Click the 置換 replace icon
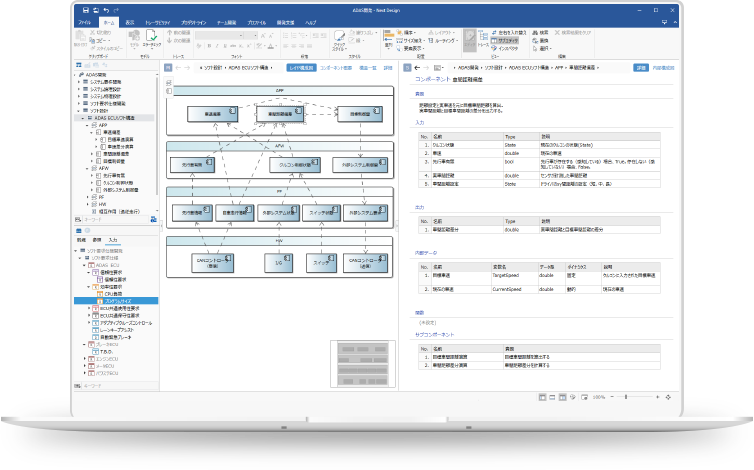This screenshot has width=754, height=470. click(535, 40)
